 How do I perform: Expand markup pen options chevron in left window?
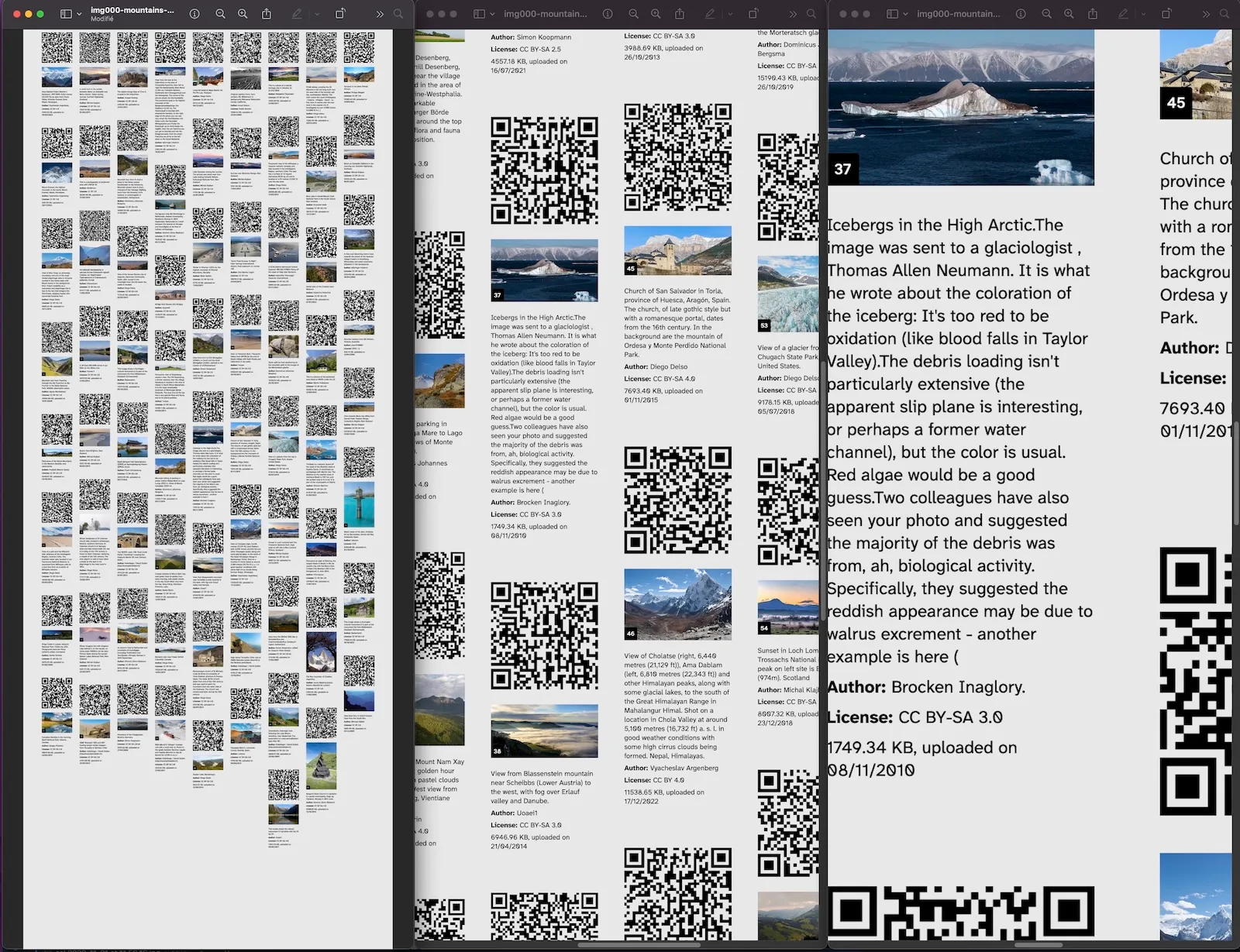click(x=316, y=14)
